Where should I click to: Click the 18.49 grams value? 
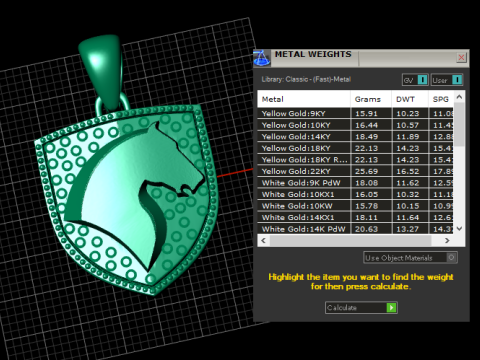pos(366,136)
